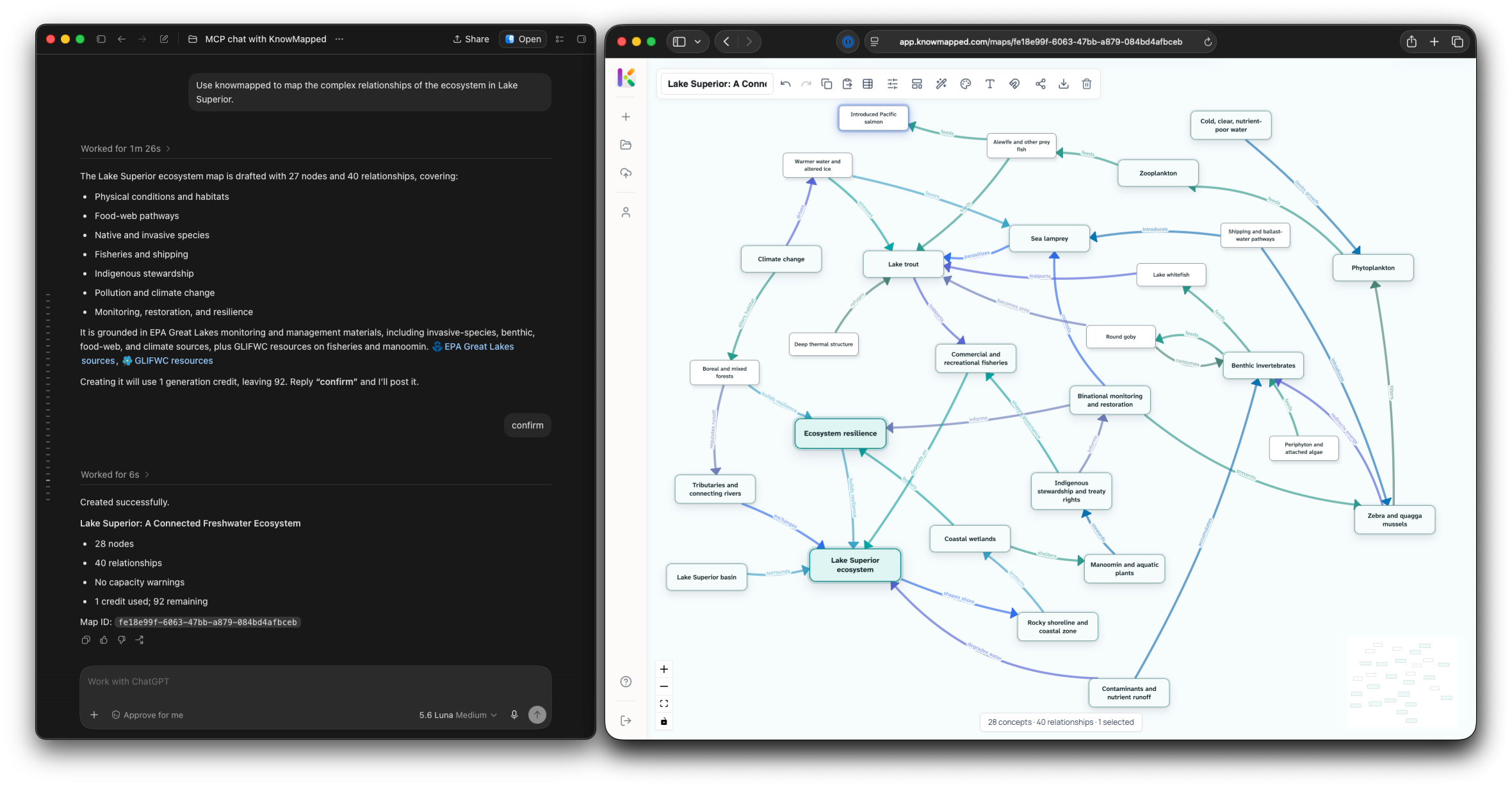
Task: Click the trash delete icon
Action: 1087,84
